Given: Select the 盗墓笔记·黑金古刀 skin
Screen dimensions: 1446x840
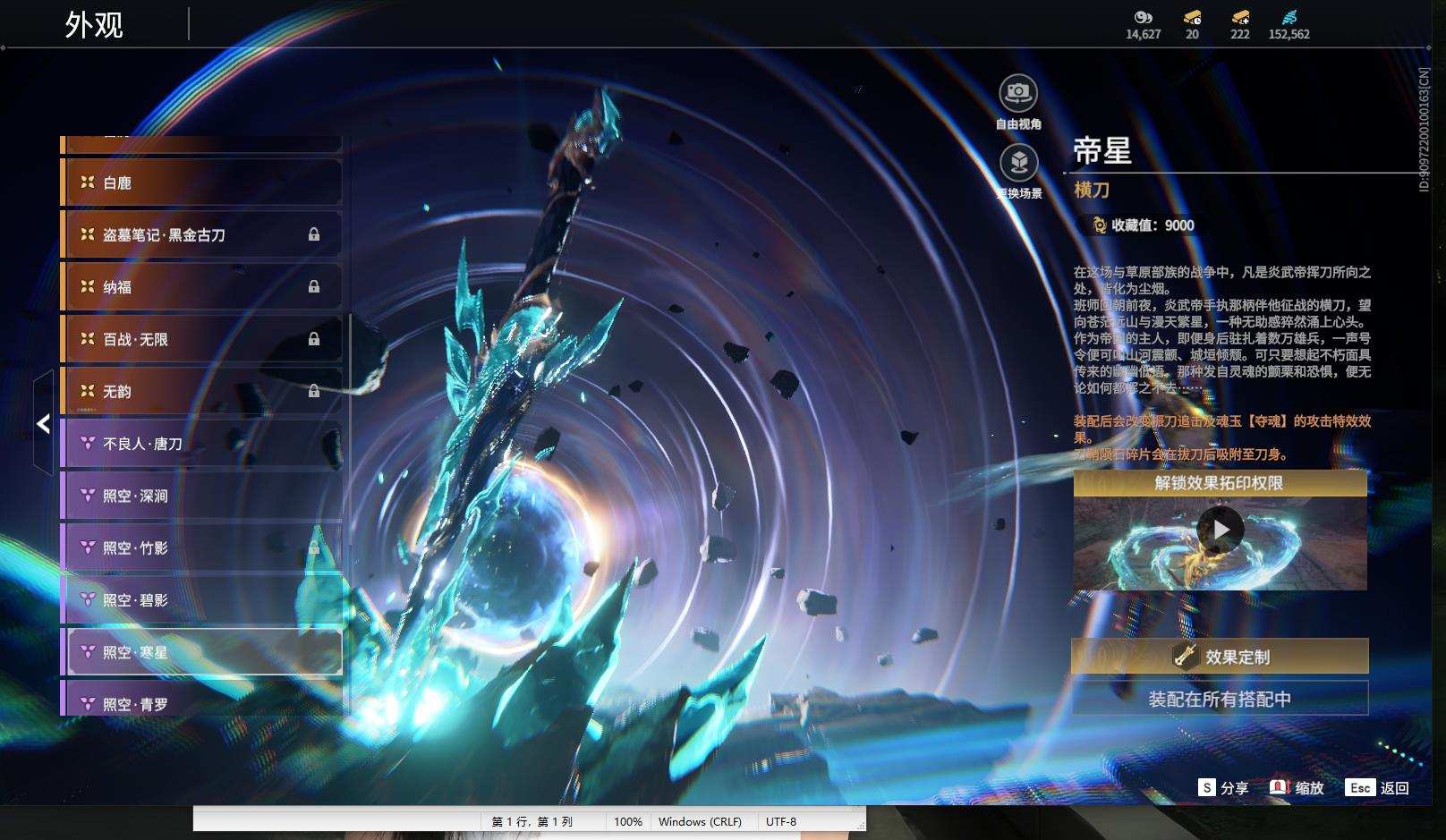Looking at the screenshot, I should 201,234.
